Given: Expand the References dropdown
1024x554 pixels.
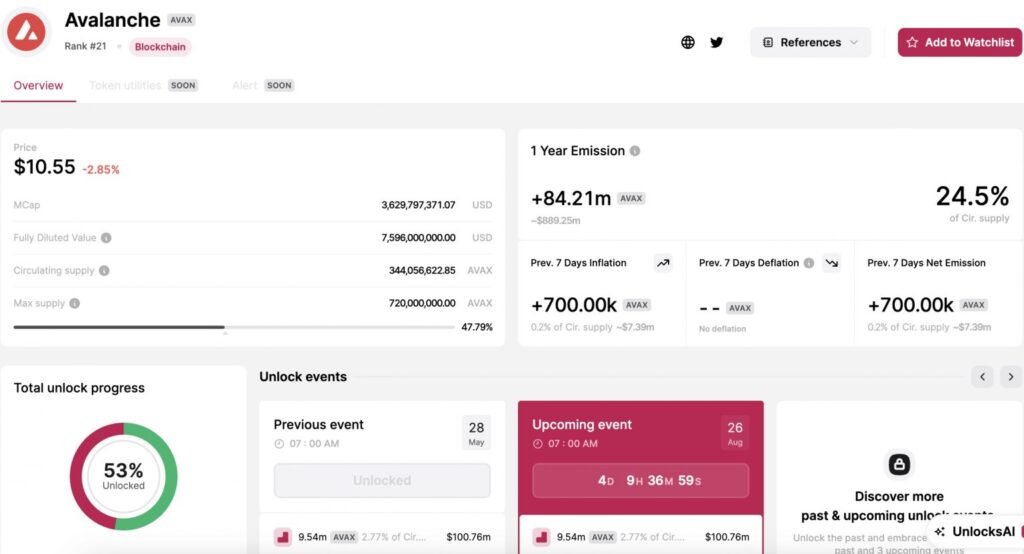Looking at the screenshot, I should click(810, 42).
